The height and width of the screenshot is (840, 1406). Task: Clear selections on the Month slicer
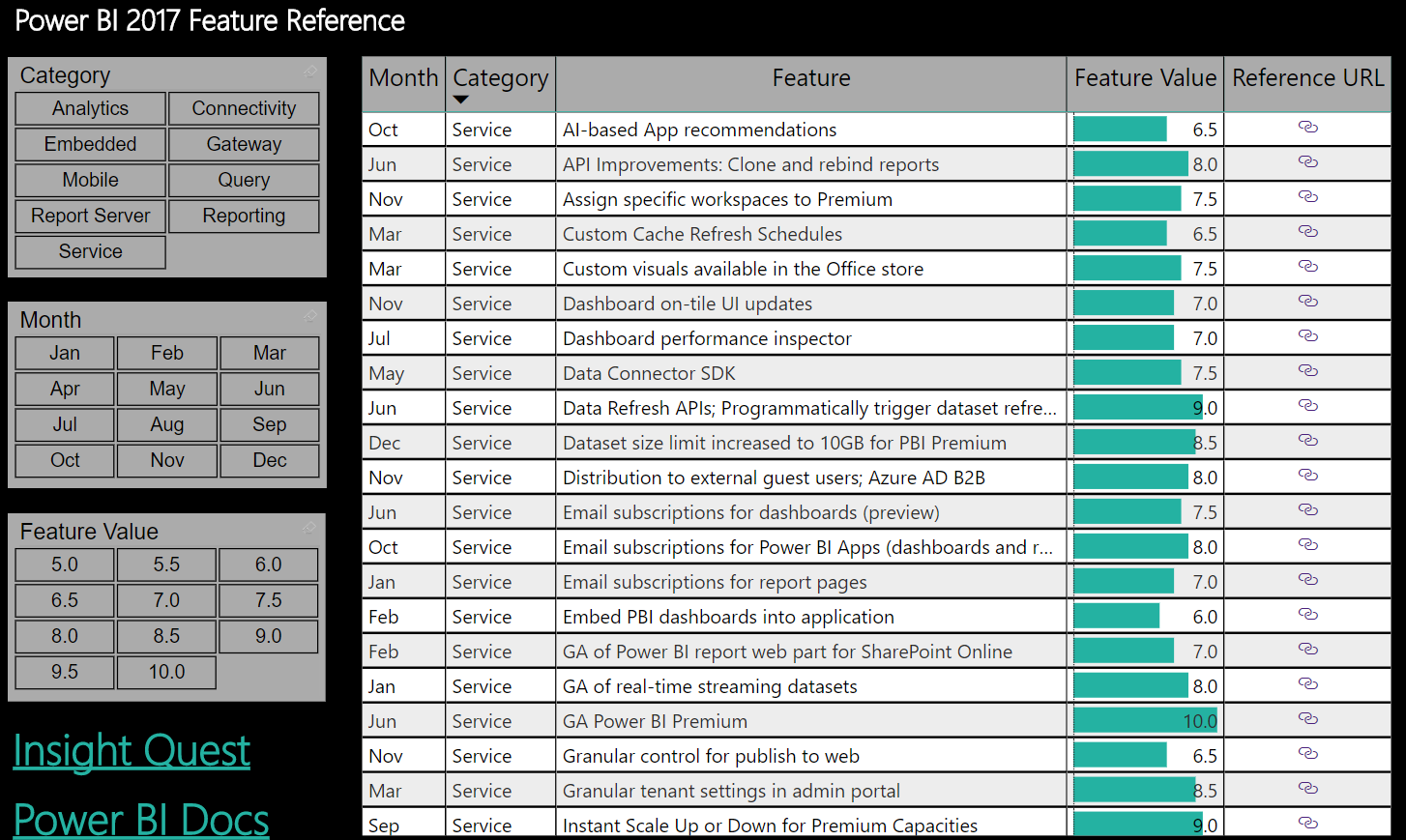(x=309, y=316)
